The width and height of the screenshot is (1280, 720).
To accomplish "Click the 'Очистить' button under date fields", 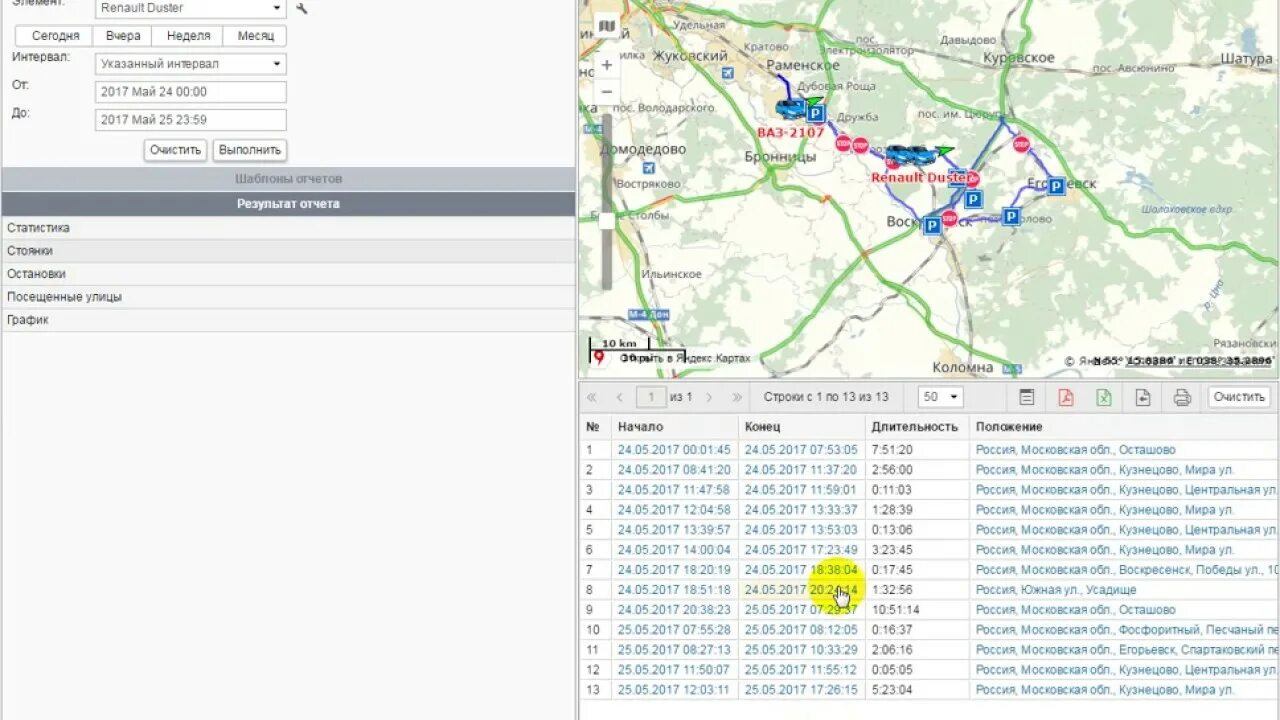I will tap(176, 150).
